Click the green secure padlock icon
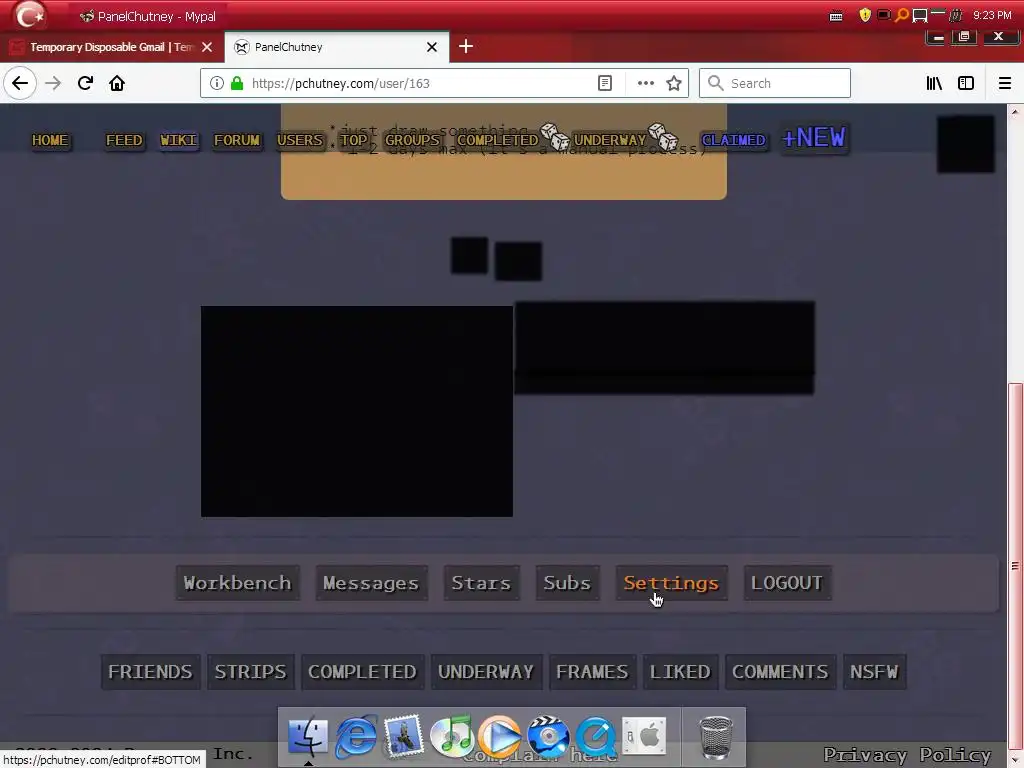Screen dimensions: 1024x768 (x=237, y=83)
